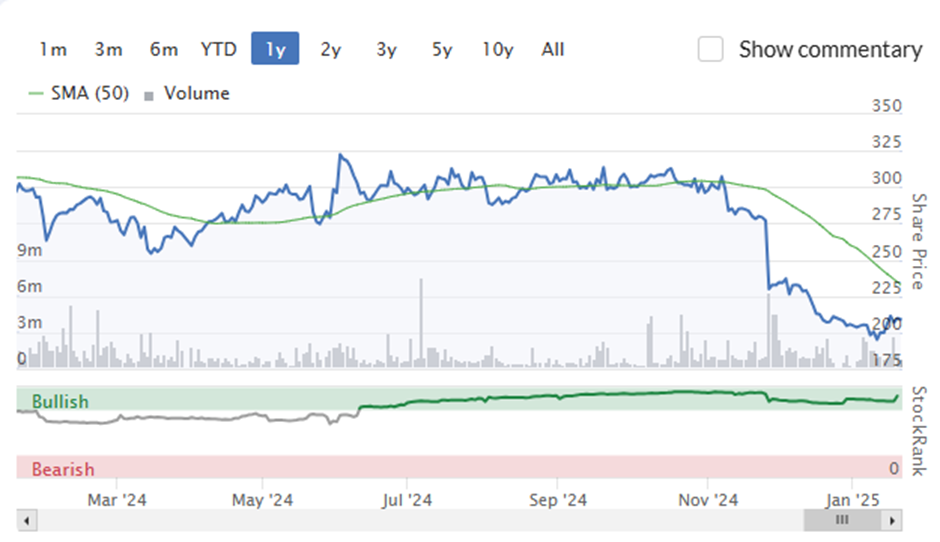This screenshot has width=940, height=542.
Task: Click the 9m volume axis label
Action: [x=29, y=250]
